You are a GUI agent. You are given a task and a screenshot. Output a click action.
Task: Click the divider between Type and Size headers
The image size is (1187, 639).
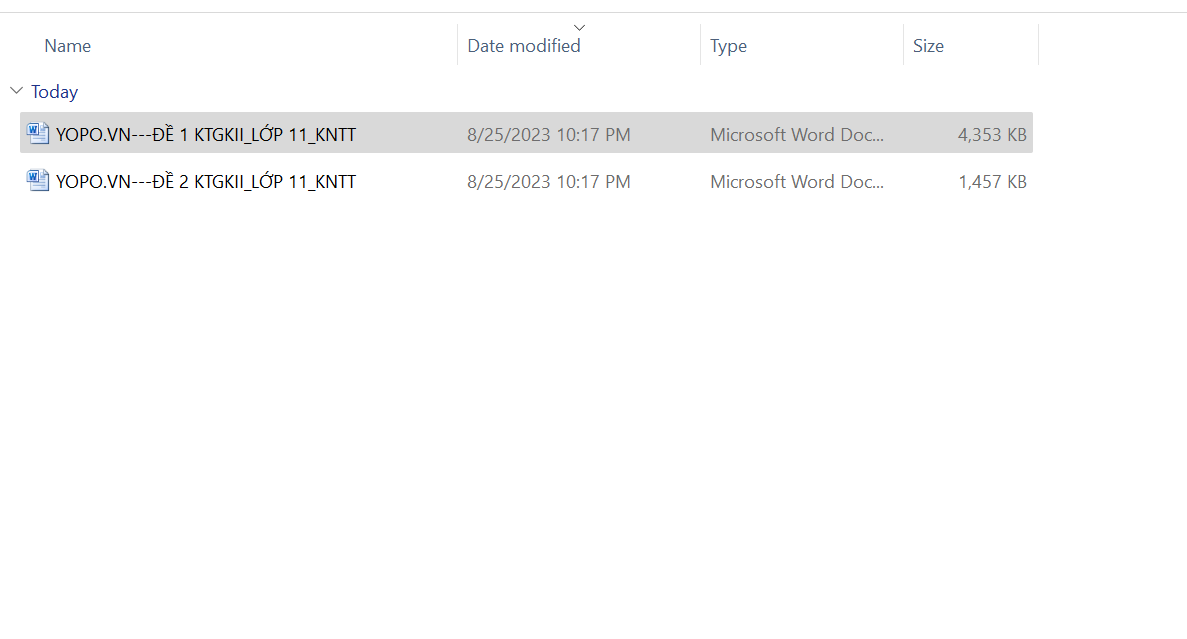(x=903, y=46)
